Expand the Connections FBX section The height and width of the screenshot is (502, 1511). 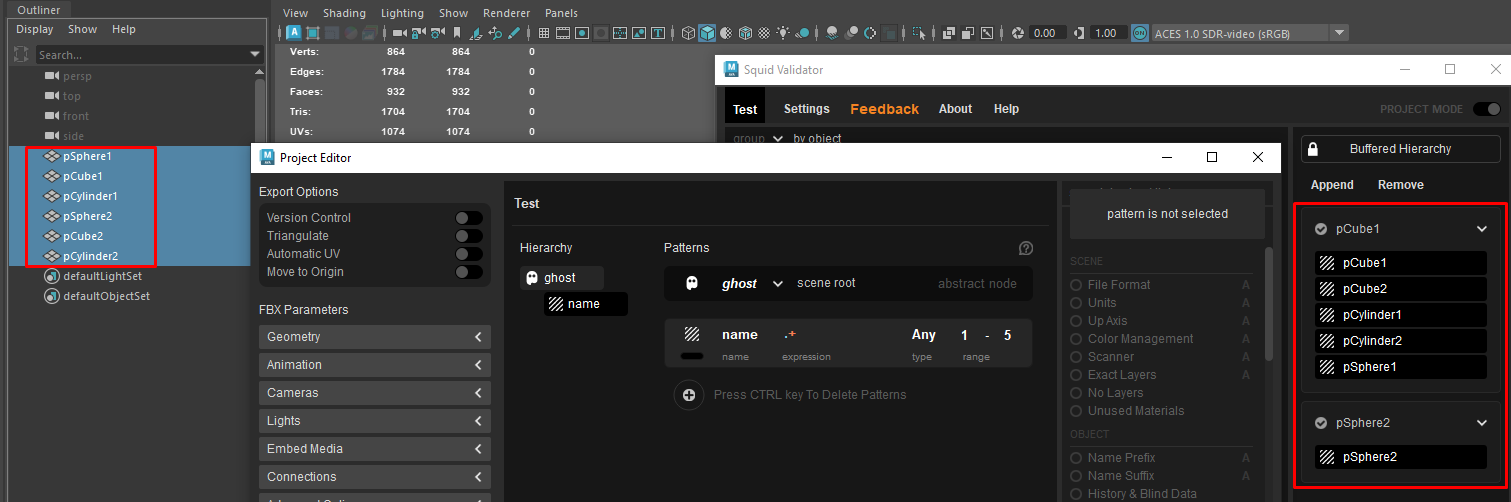375,477
